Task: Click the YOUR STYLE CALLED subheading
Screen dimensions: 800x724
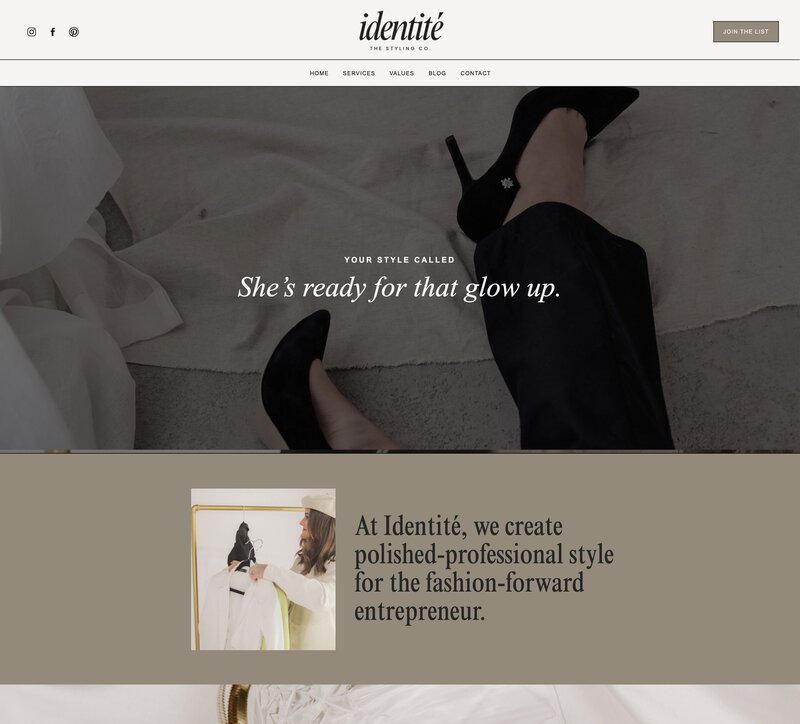Action: (399, 260)
